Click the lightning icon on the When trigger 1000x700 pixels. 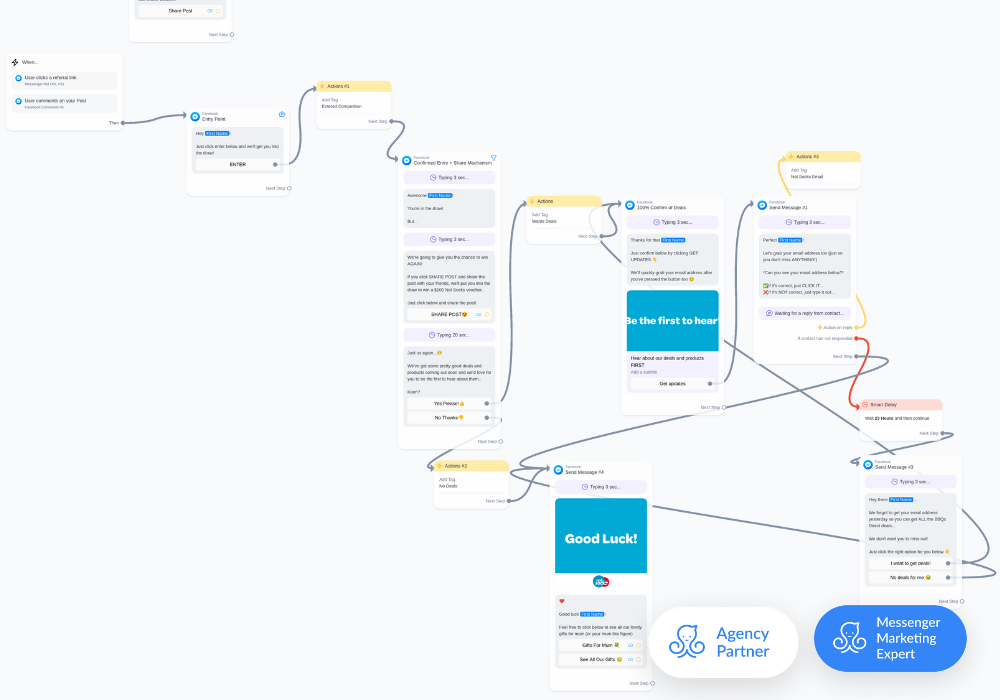(15, 62)
